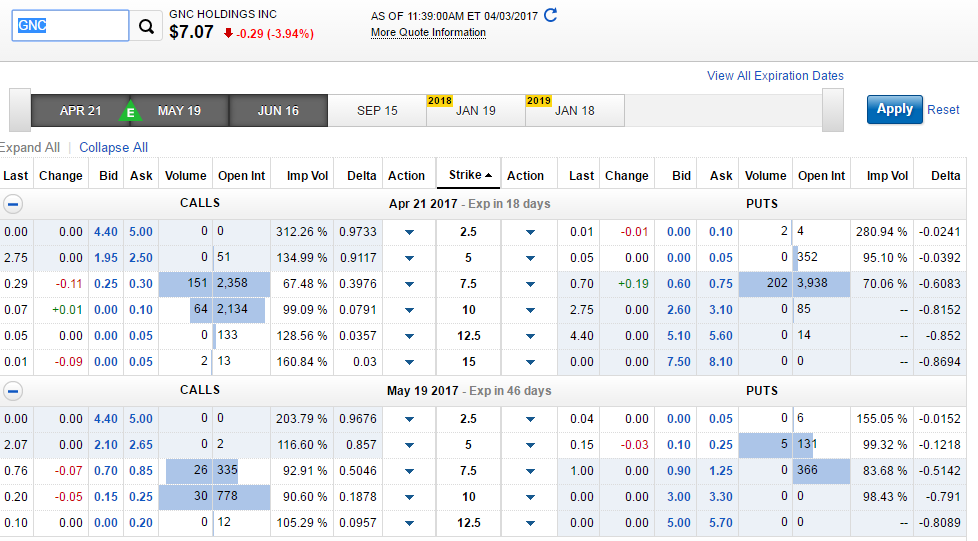Screen dimensions: 978x541
Task: Click the Apply button
Action: tap(894, 109)
